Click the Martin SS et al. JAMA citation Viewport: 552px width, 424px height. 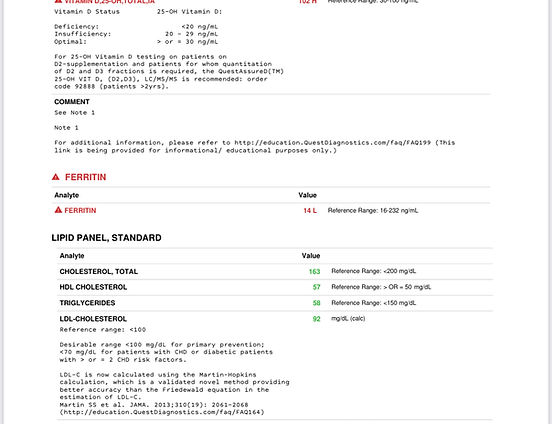[x=154, y=405]
